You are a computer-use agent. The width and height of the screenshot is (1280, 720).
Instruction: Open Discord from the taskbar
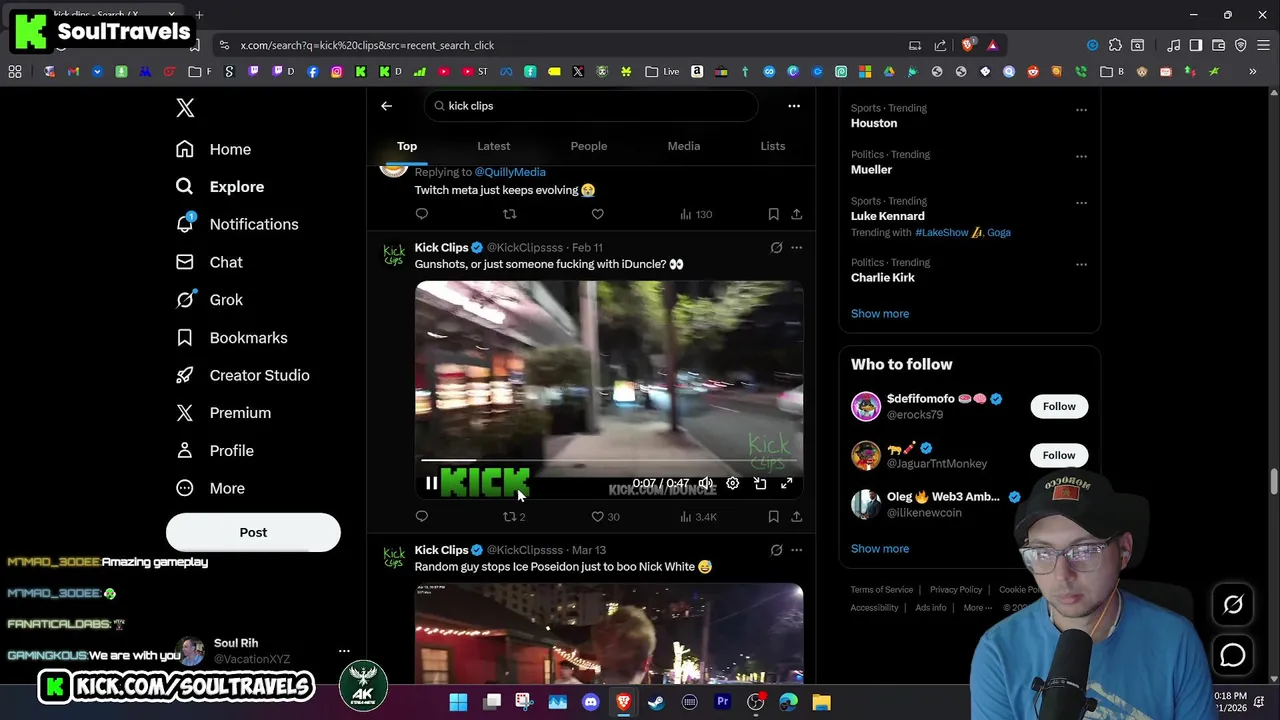pyautogui.click(x=590, y=702)
